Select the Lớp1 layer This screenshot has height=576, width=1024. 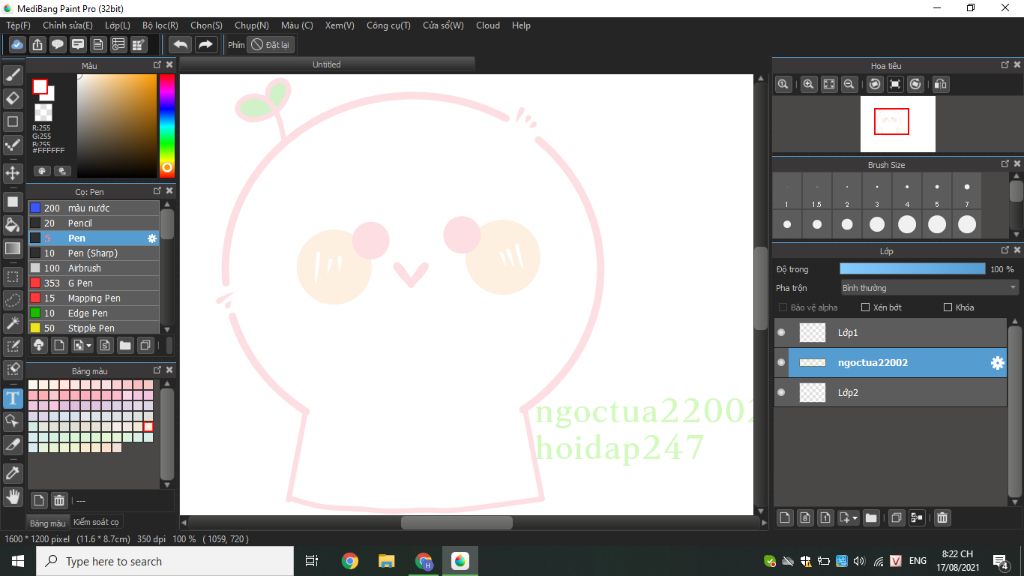click(x=890, y=332)
